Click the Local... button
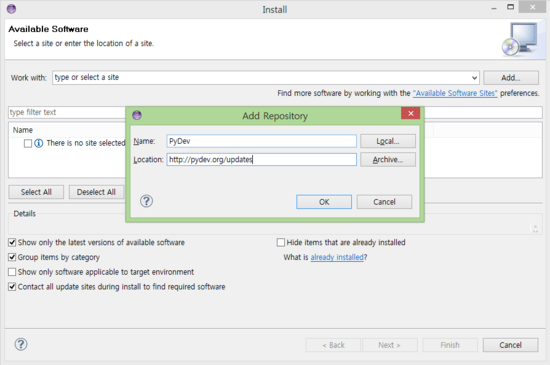 (x=388, y=141)
